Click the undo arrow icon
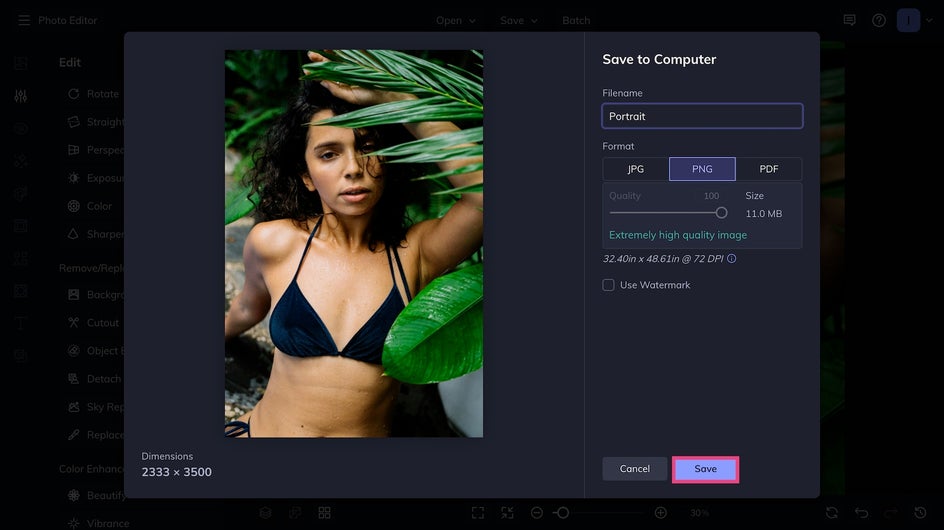 (x=862, y=513)
